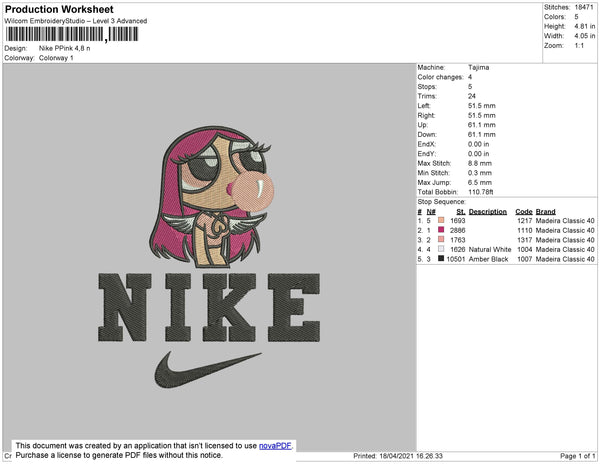Click the Description column header
Screen dimensions: 600x464
488,212
